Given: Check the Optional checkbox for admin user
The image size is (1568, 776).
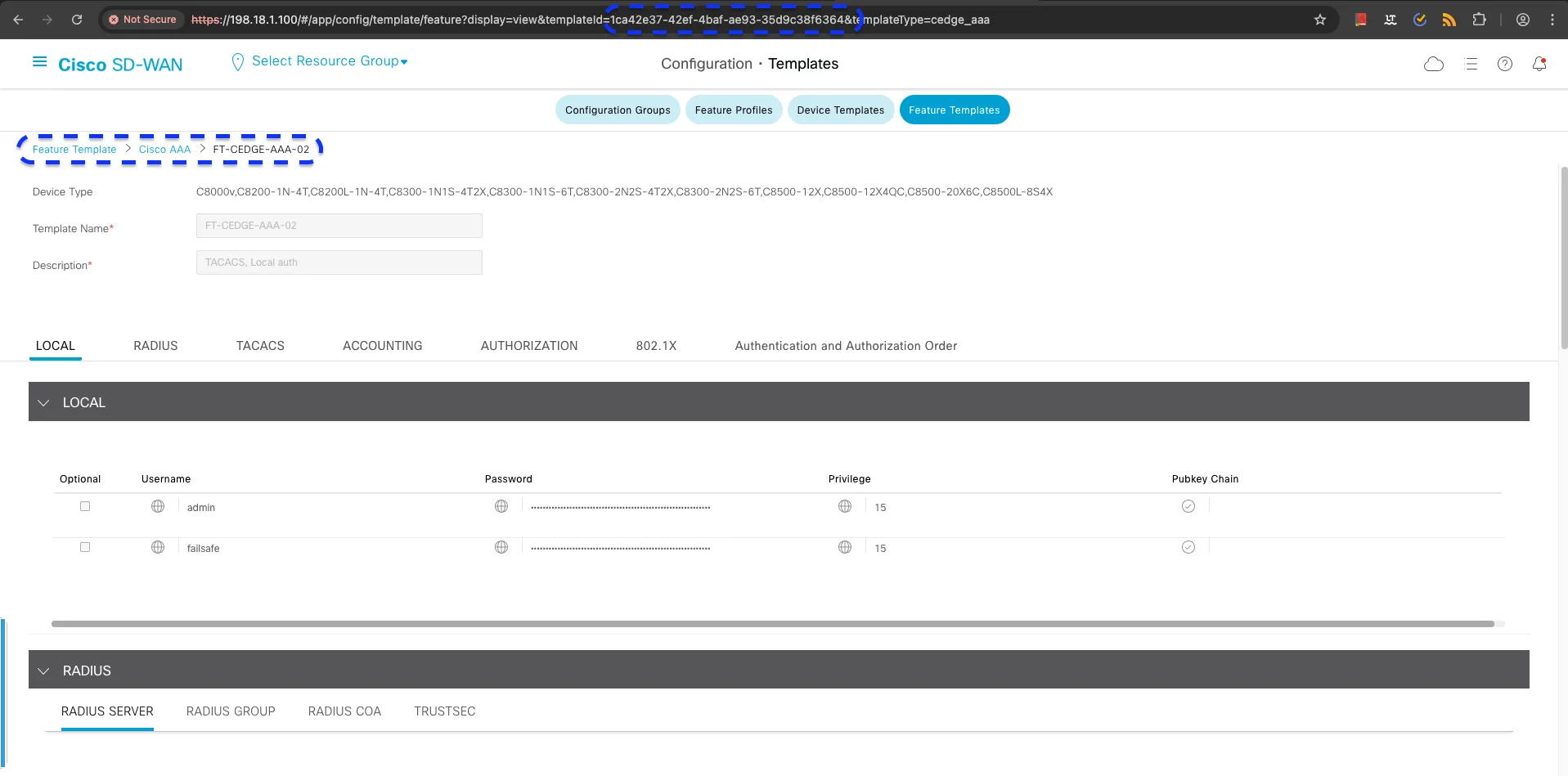Looking at the screenshot, I should point(85,506).
